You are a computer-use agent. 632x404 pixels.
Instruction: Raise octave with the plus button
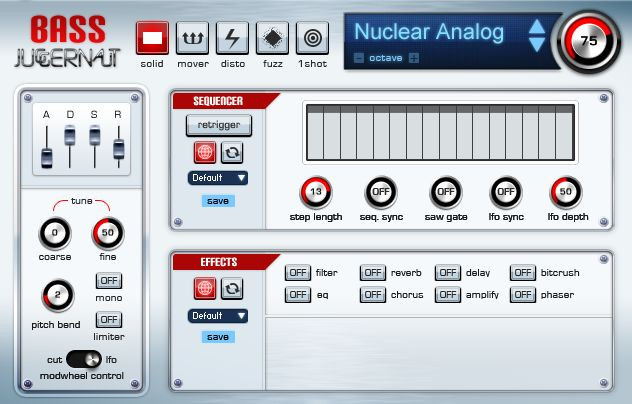click(414, 58)
